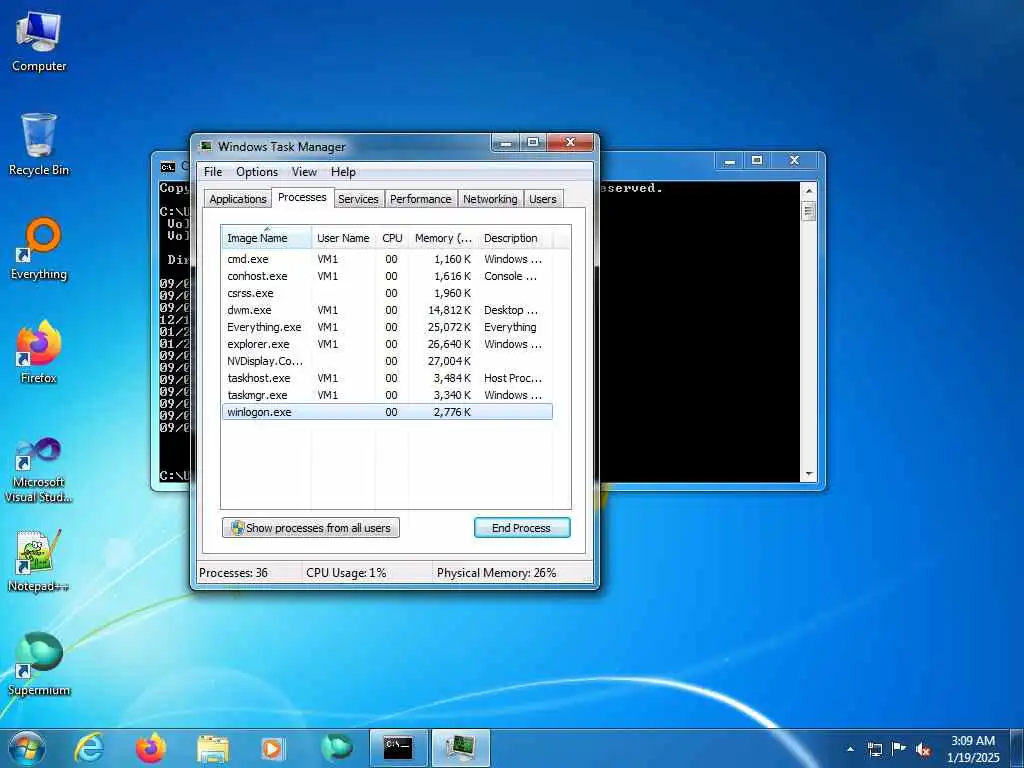
Task: Select the Microsoft Visual Studio desktop shortcut
Action: [x=39, y=470]
